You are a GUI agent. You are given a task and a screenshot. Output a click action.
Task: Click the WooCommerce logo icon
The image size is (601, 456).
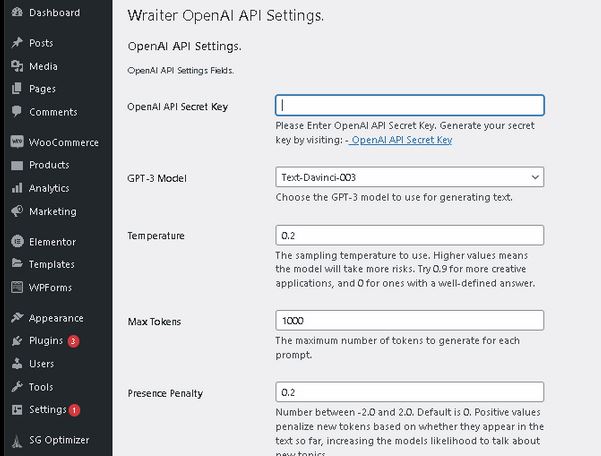(x=17, y=142)
